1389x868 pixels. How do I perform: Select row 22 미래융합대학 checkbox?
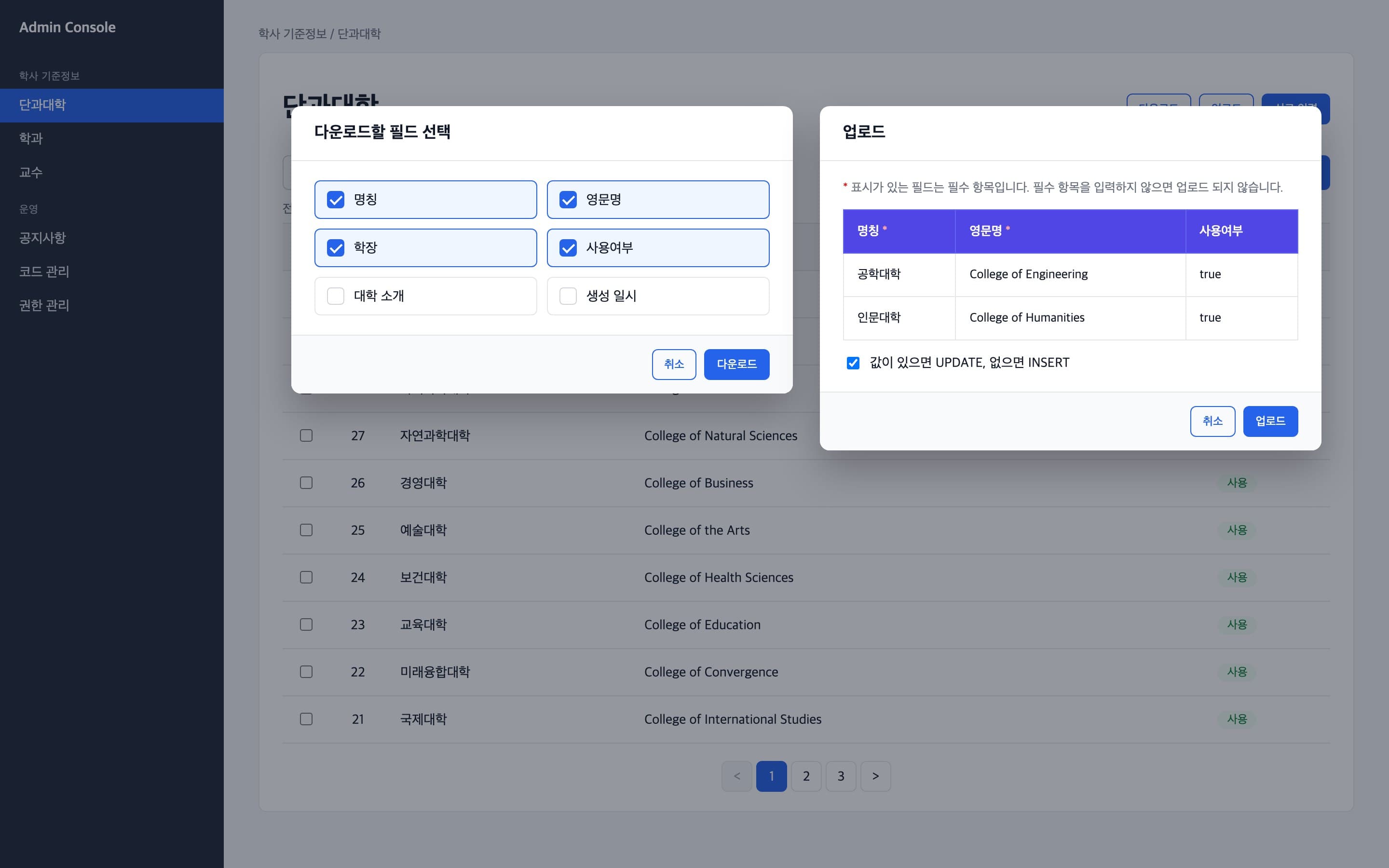(x=307, y=672)
